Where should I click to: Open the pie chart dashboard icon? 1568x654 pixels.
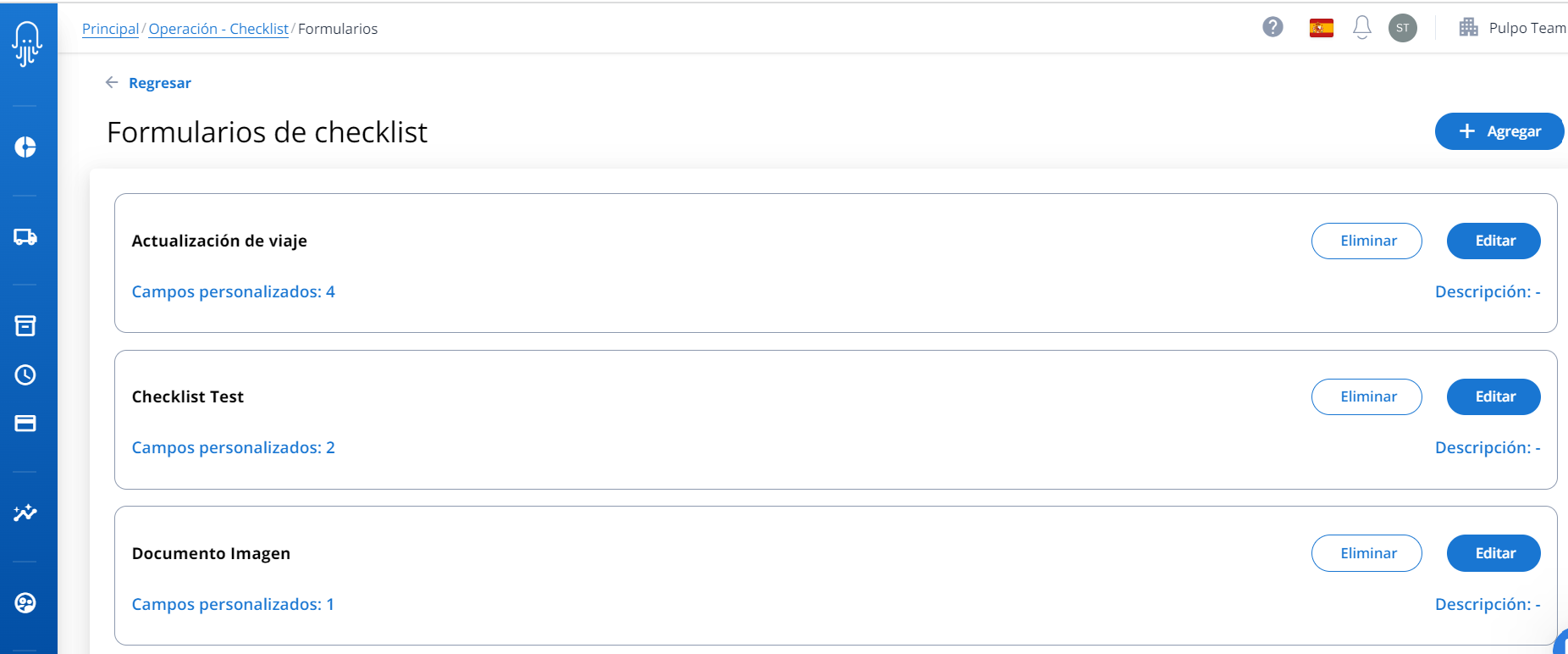coord(25,147)
